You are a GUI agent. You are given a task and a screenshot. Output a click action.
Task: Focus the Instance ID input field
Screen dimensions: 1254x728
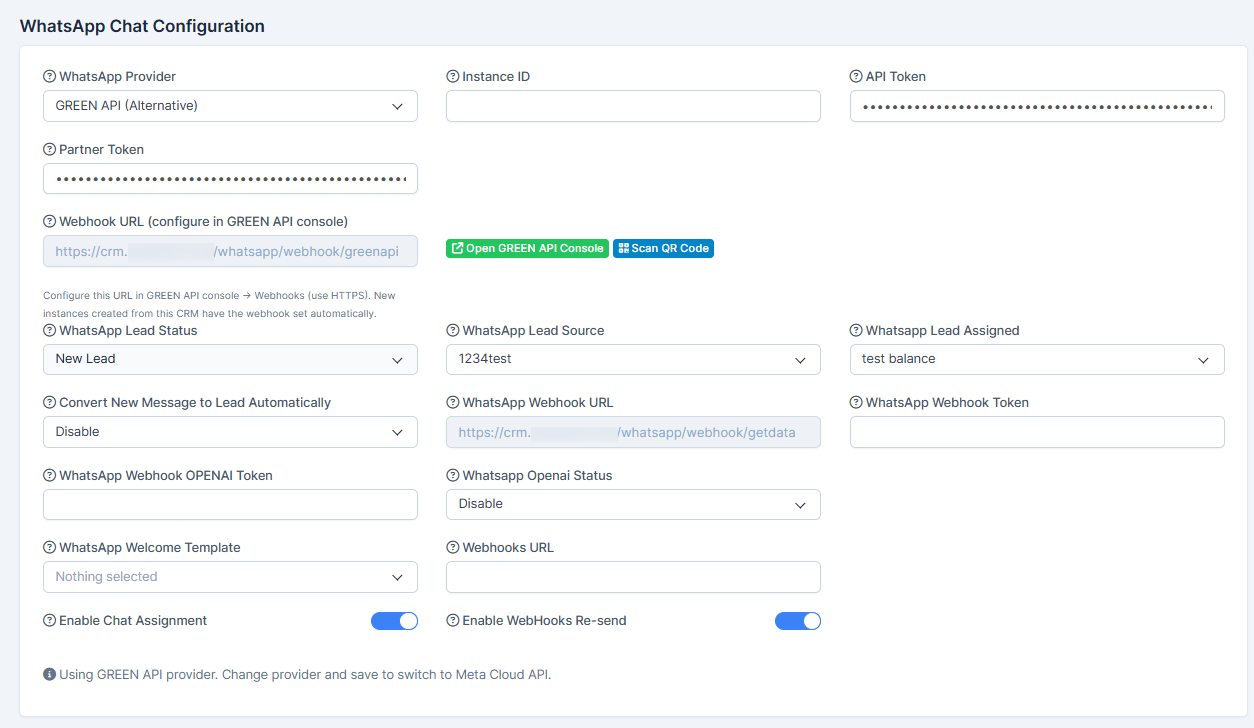click(633, 106)
